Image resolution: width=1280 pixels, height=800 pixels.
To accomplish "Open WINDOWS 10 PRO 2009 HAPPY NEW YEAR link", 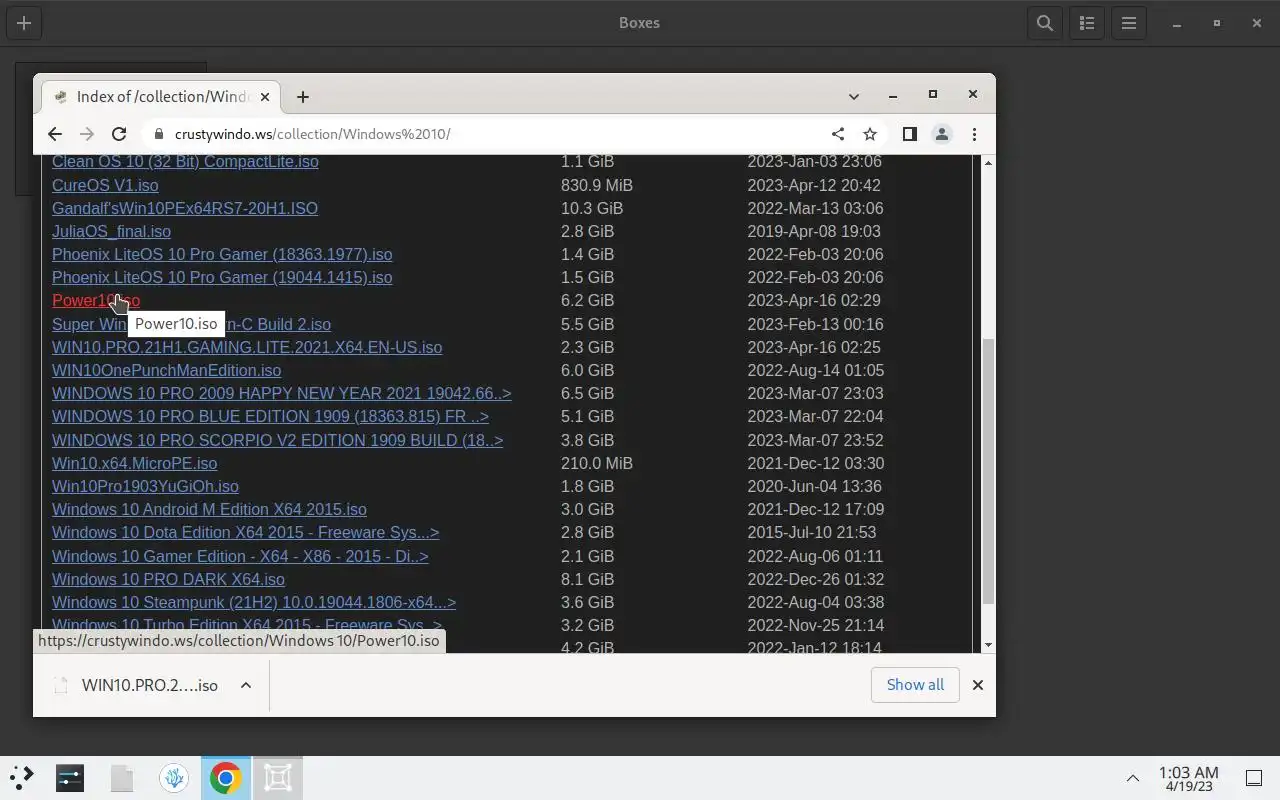I will (x=281, y=393).
